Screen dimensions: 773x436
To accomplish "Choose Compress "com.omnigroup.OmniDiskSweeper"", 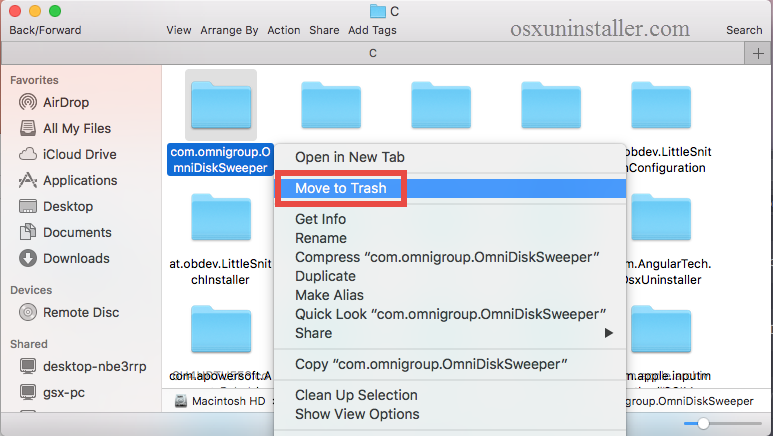I will (450, 257).
